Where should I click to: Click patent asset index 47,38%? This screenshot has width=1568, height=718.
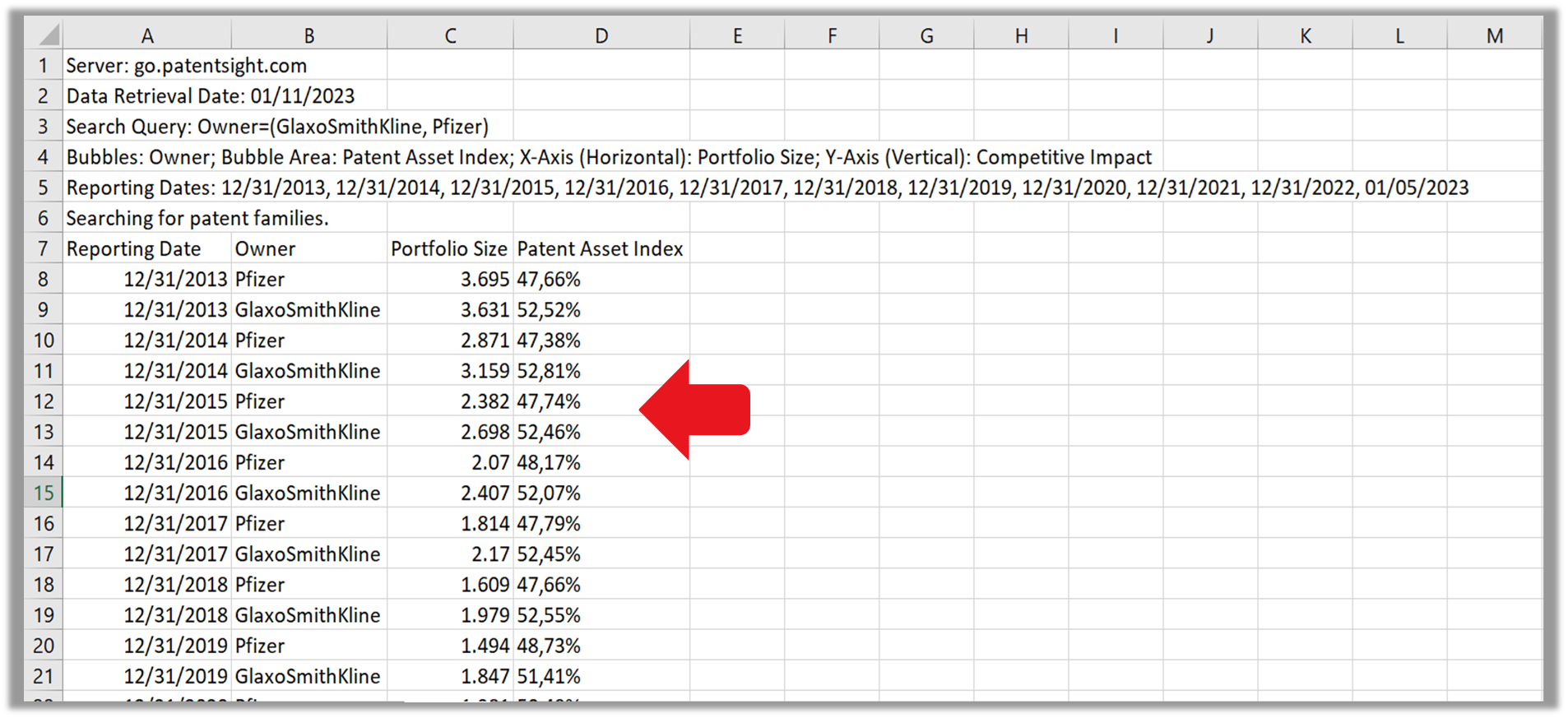(x=601, y=340)
